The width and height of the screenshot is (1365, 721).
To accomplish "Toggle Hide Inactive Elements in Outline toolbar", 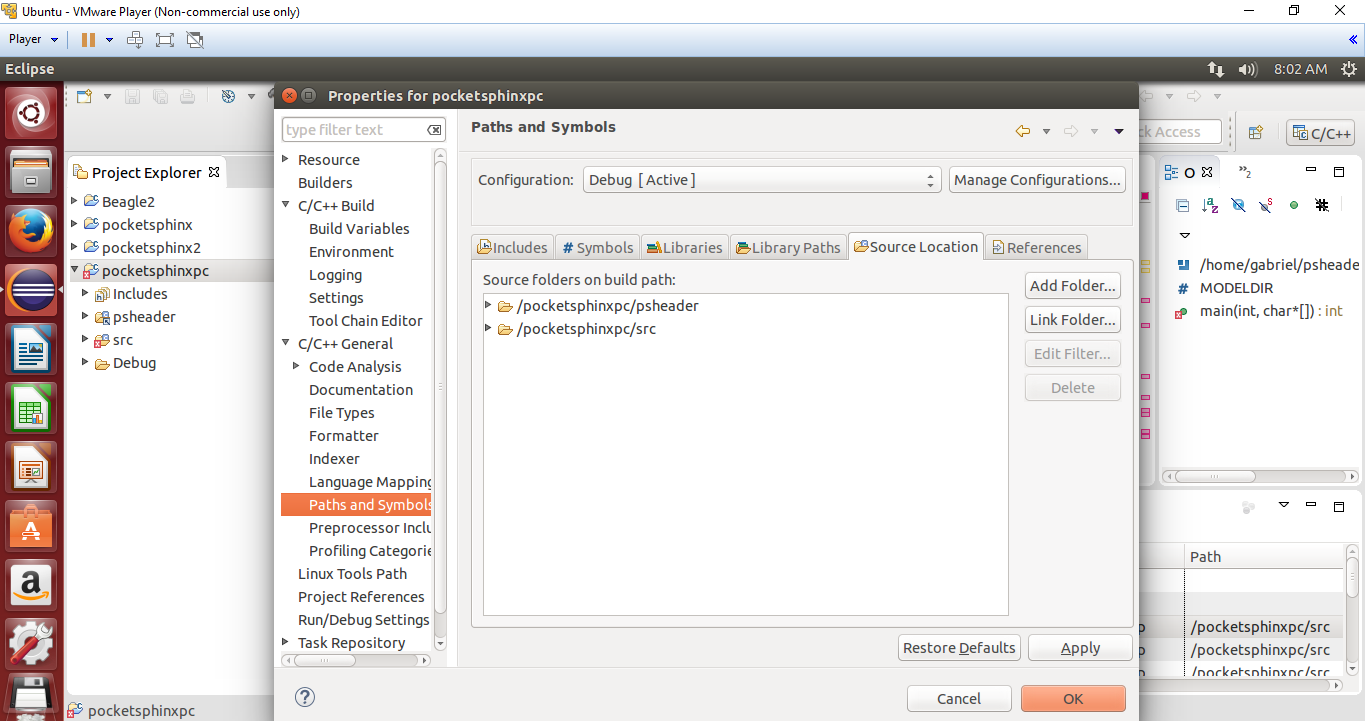I will click(1322, 205).
